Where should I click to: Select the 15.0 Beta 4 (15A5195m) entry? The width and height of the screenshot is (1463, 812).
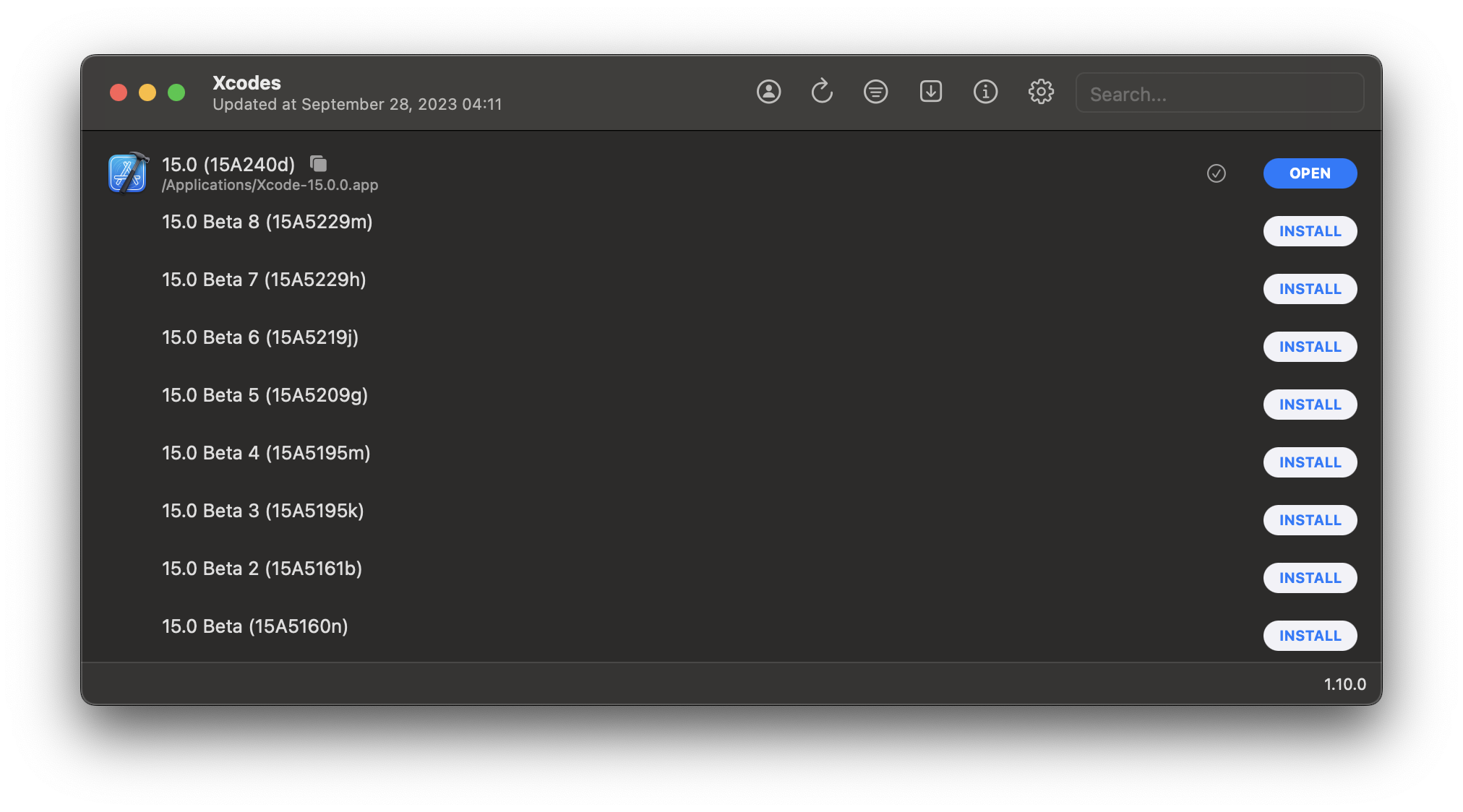pyautogui.click(x=731, y=462)
